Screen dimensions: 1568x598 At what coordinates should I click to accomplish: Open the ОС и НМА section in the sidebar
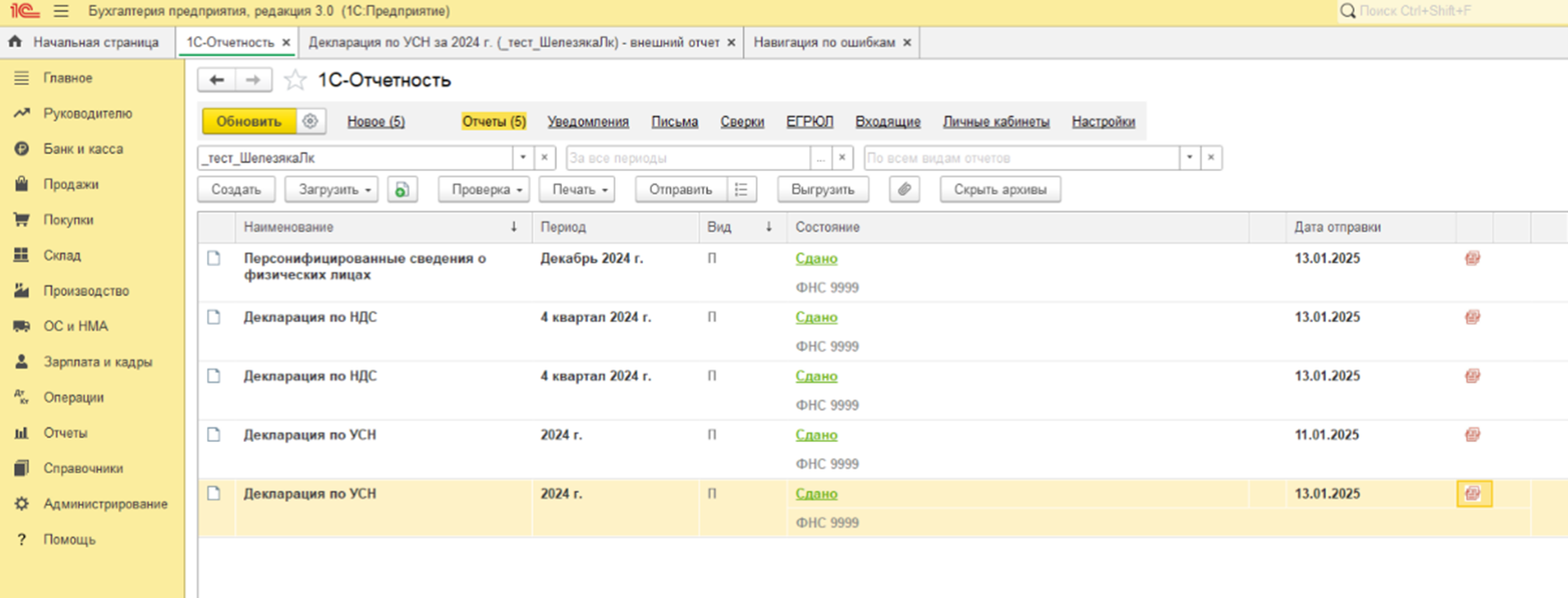76,326
